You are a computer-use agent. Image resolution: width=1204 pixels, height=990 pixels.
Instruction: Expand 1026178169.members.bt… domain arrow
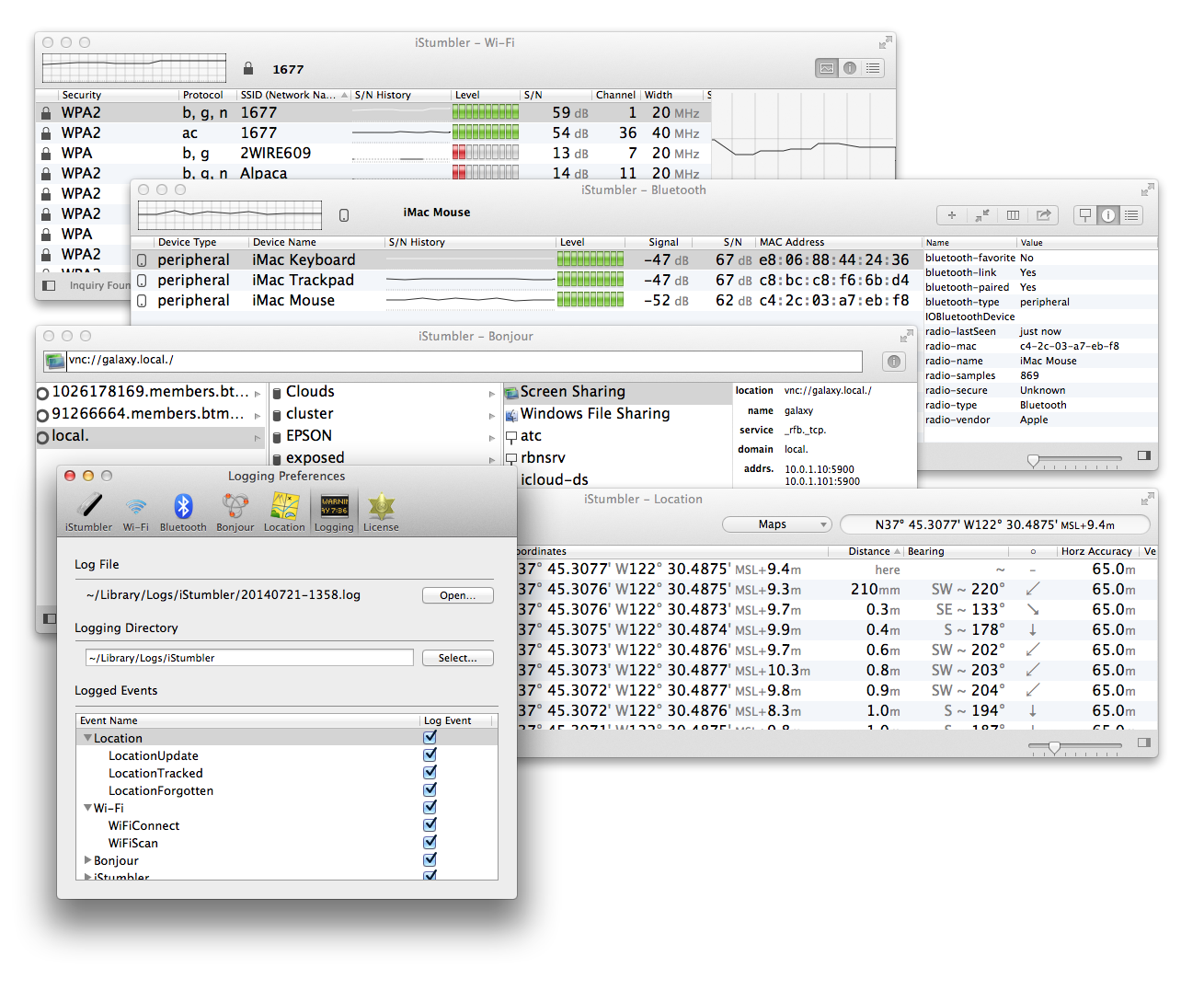click(258, 394)
